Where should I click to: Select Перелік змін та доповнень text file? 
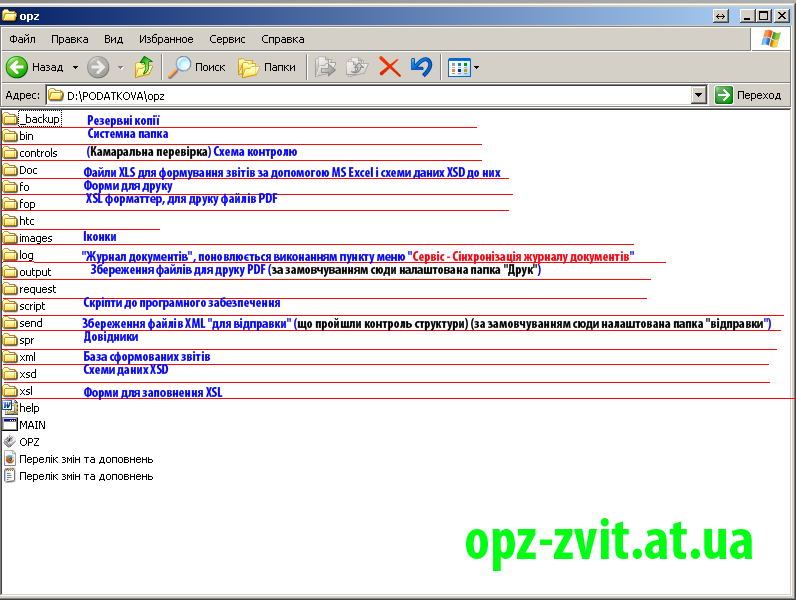tap(78, 476)
